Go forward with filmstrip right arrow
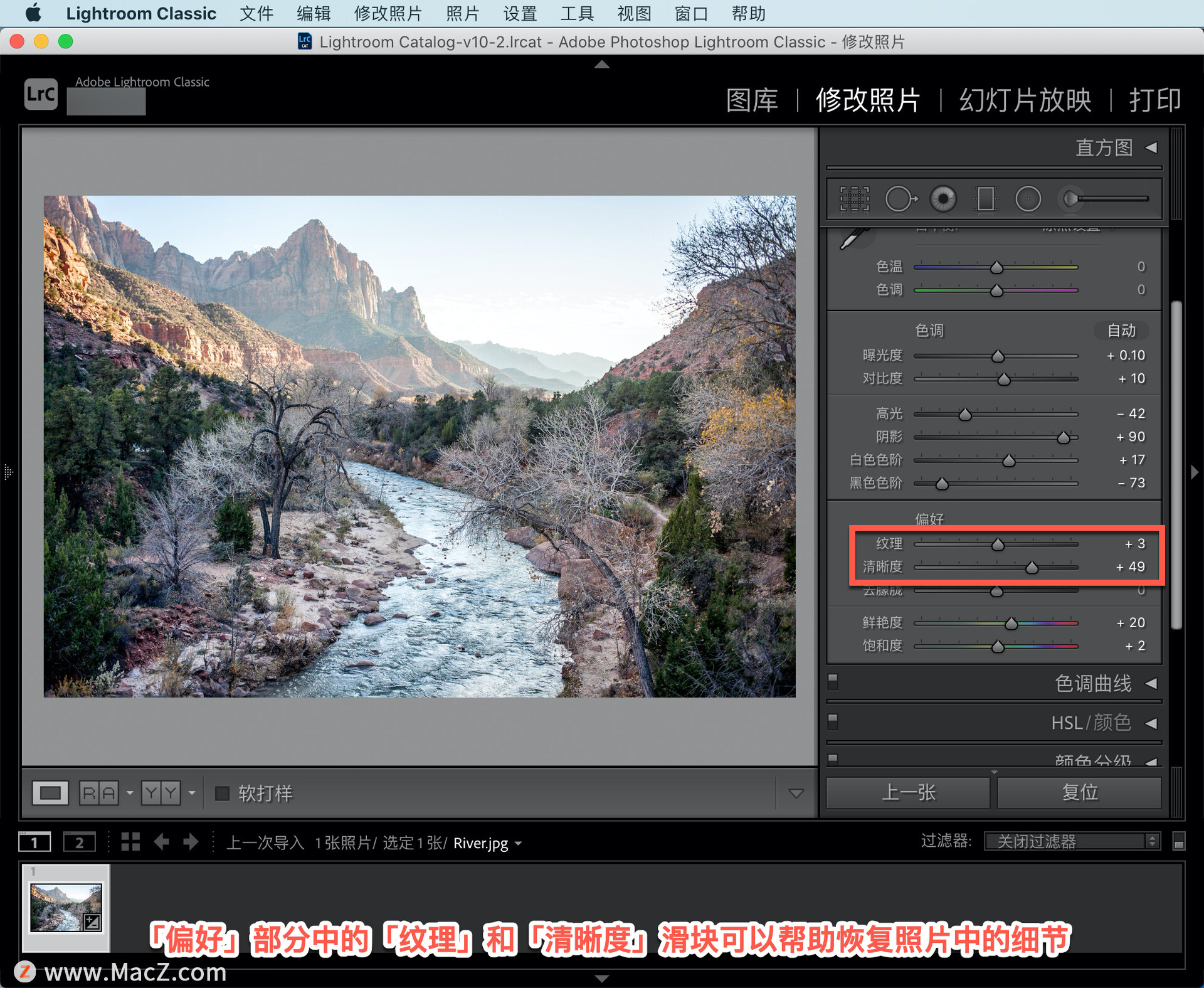Image resolution: width=1204 pixels, height=988 pixels. (191, 842)
